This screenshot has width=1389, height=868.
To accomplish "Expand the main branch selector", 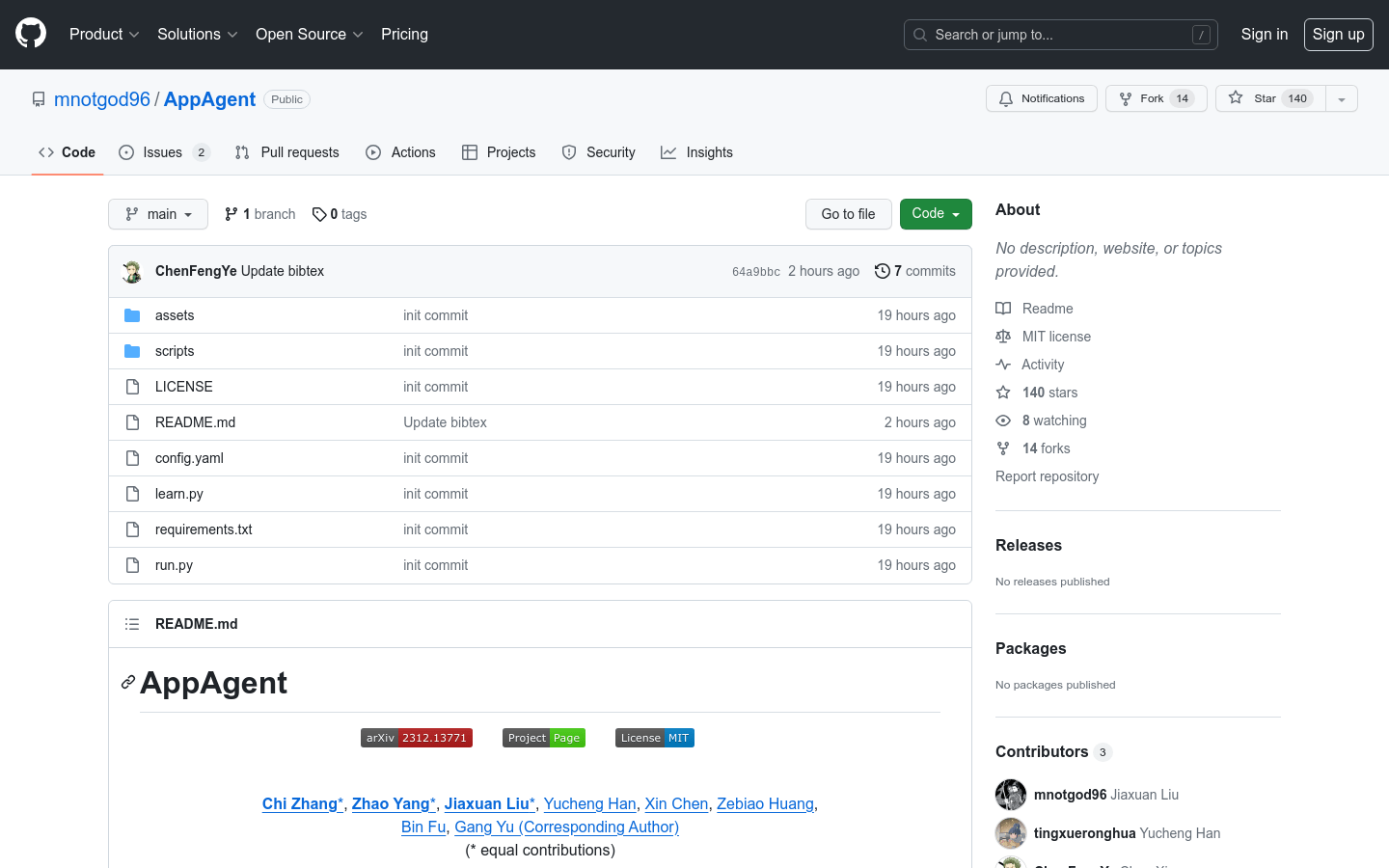I will pyautogui.click(x=158, y=214).
